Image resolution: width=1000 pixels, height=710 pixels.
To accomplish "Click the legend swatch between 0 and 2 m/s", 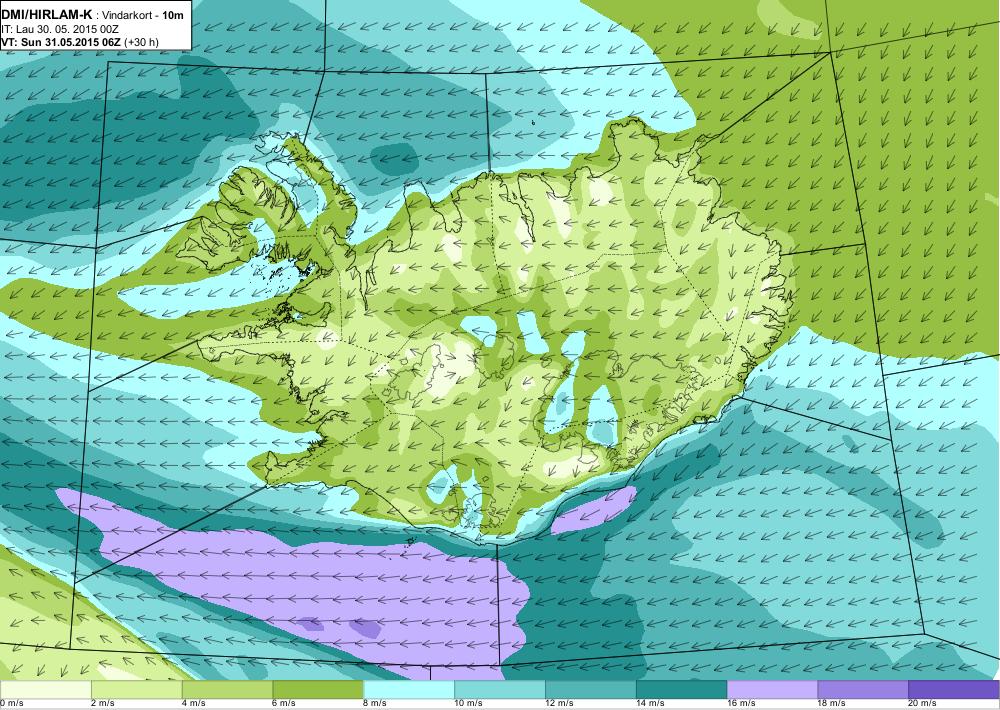I will (x=45, y=690).
